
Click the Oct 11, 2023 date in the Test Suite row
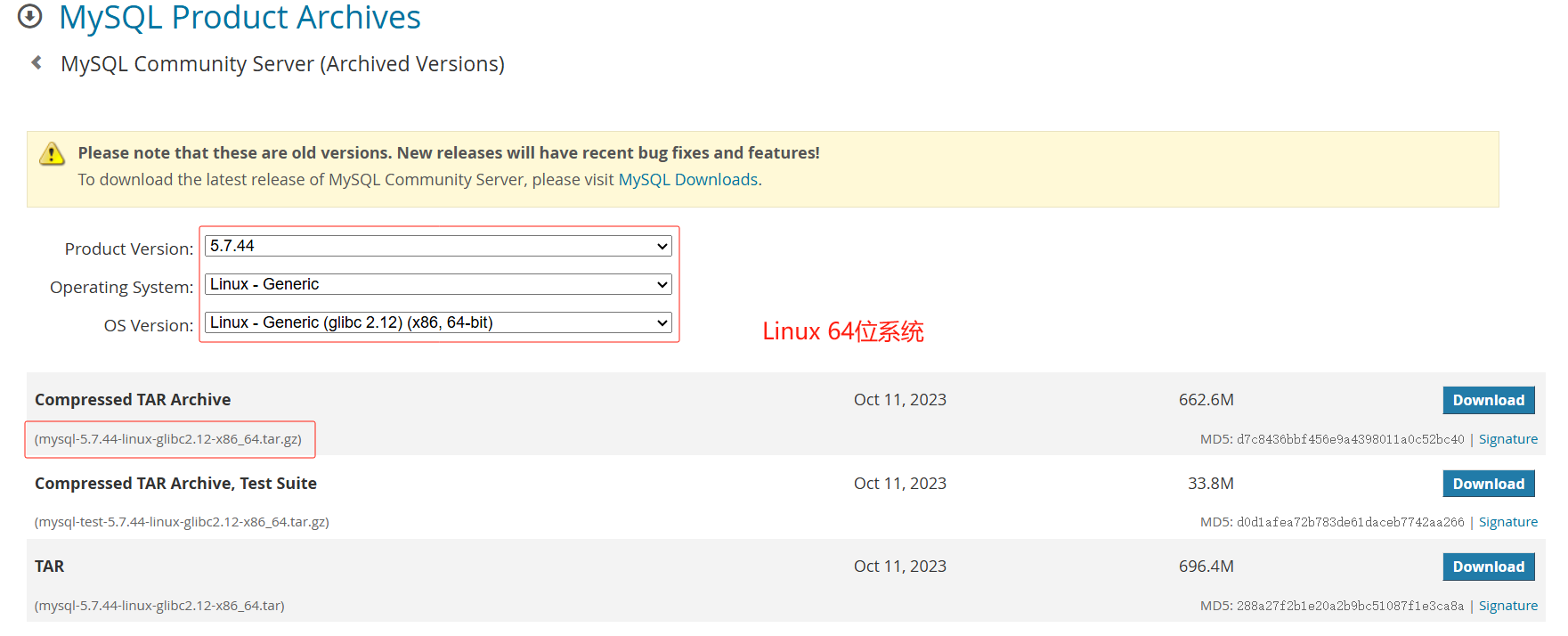[x=899, y=484]
